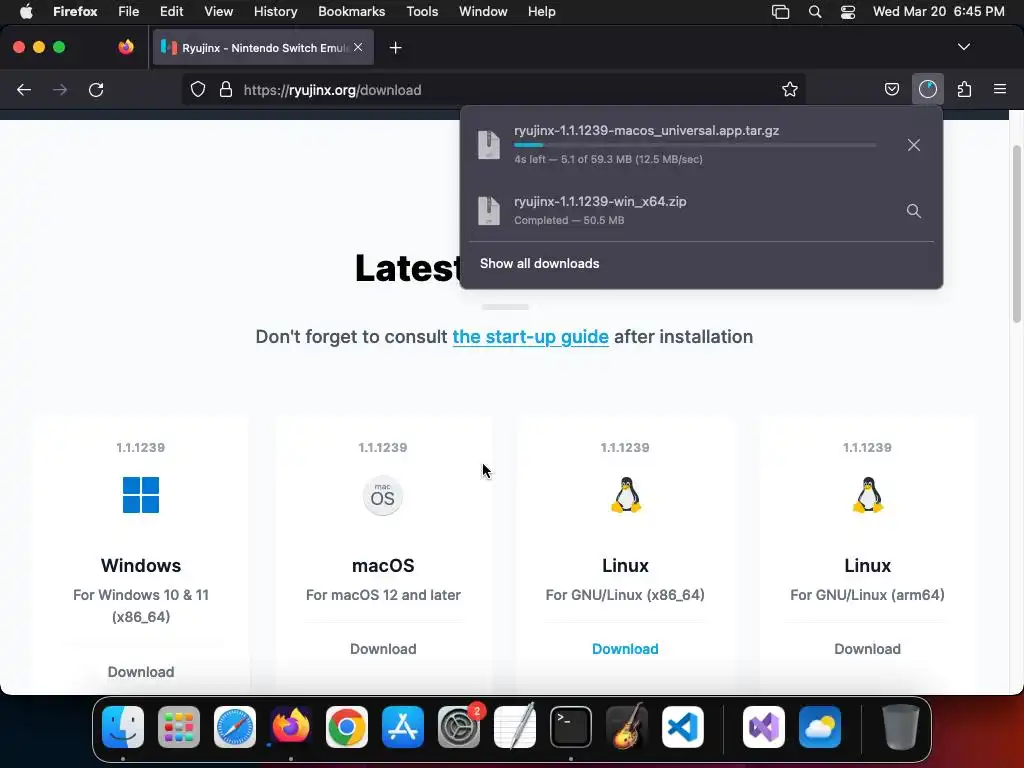Download Linux arm64 build
Viewport: 1024px width, 768px height.
pos(867,649)
